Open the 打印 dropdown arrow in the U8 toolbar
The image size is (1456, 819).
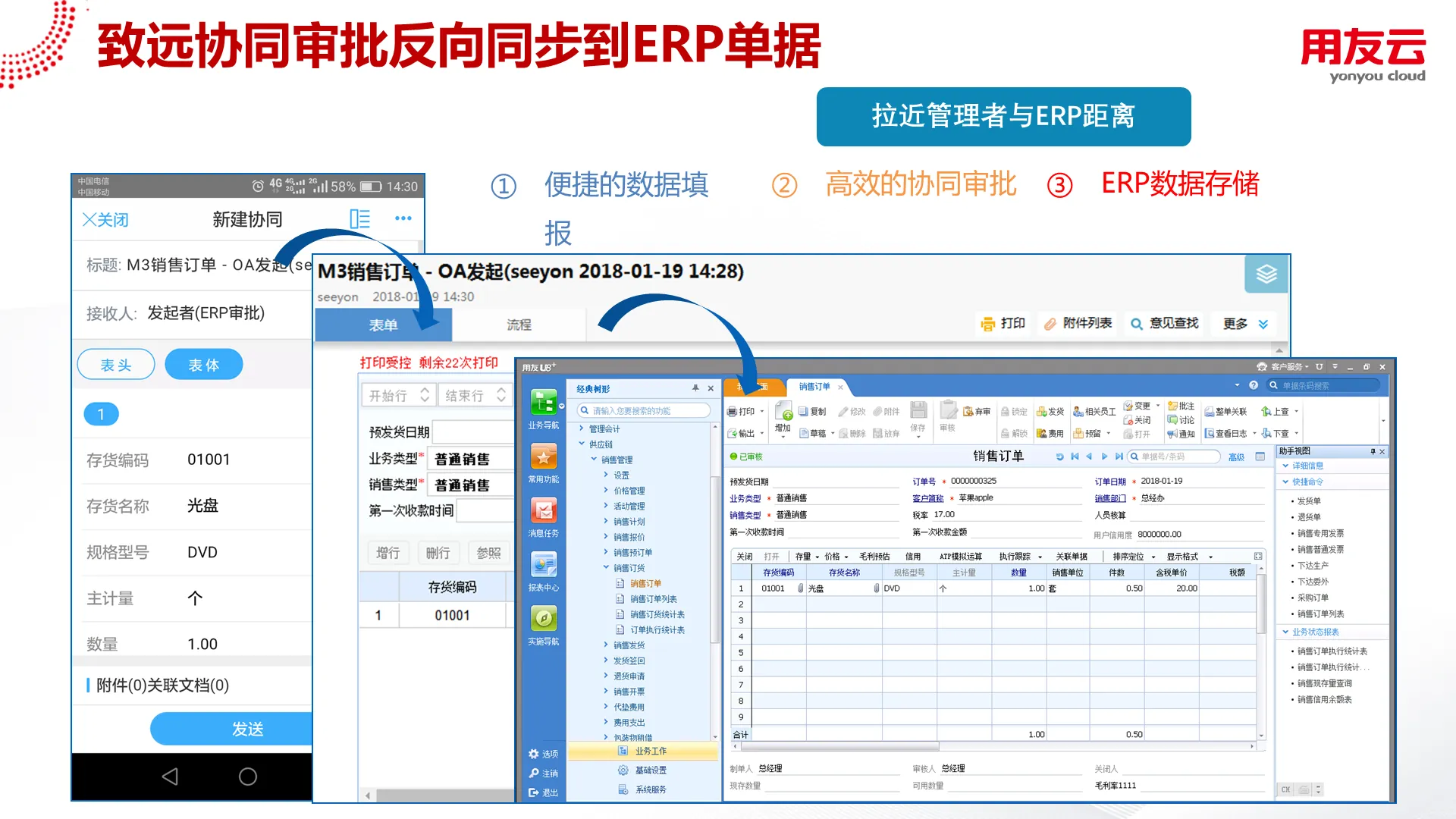[x=762, y=412]
